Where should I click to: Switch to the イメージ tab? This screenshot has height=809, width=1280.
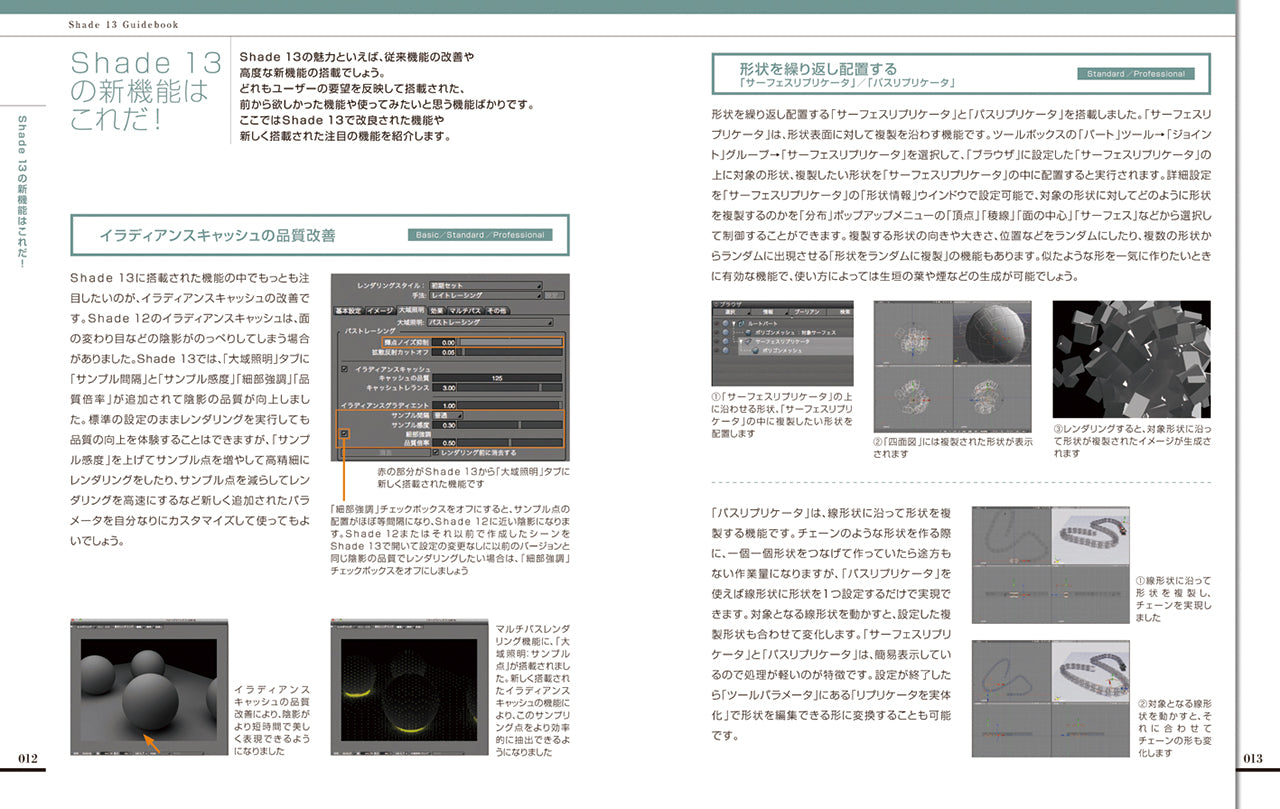(380, 311)
